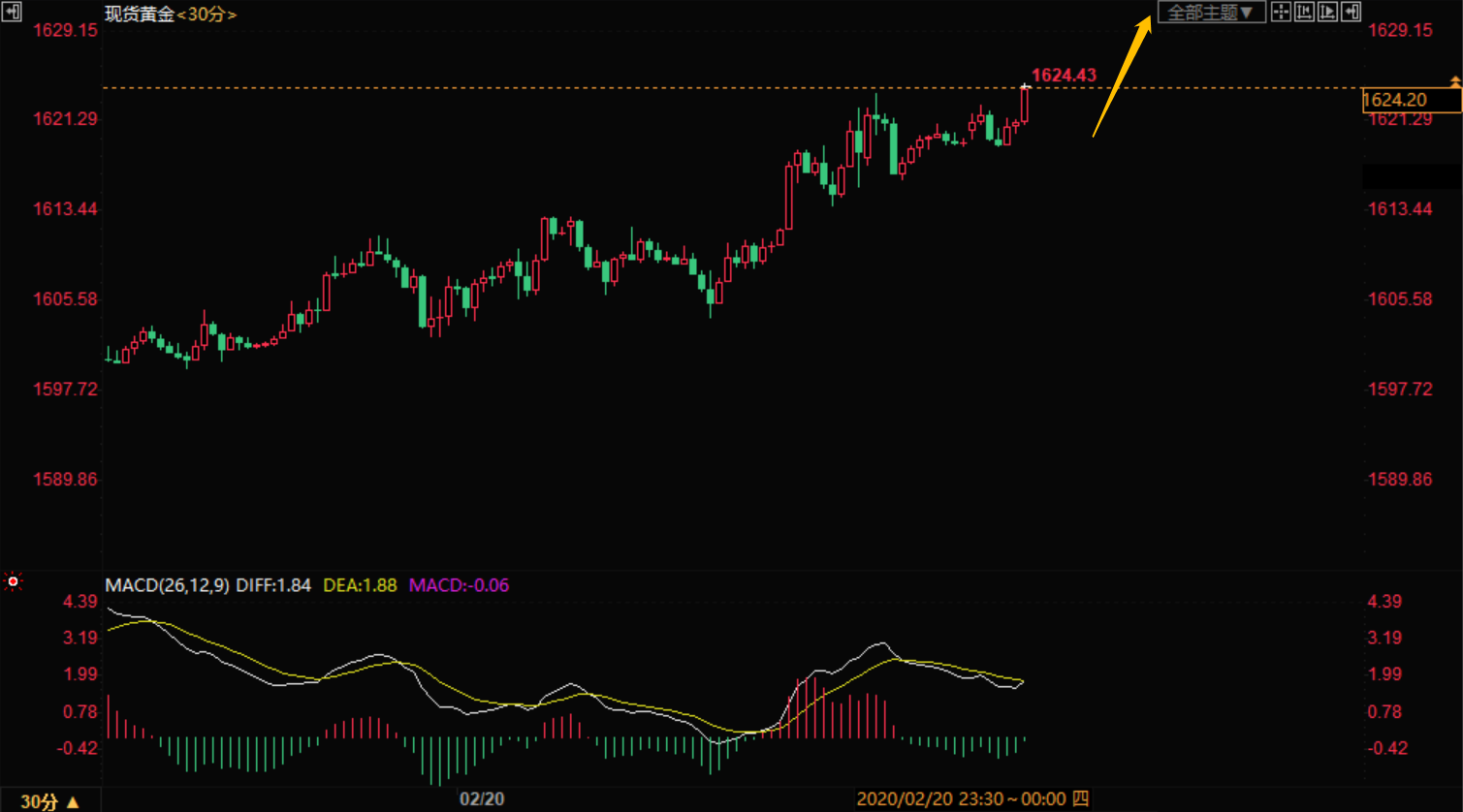Open the 30分 period selector

coord(50,801)
